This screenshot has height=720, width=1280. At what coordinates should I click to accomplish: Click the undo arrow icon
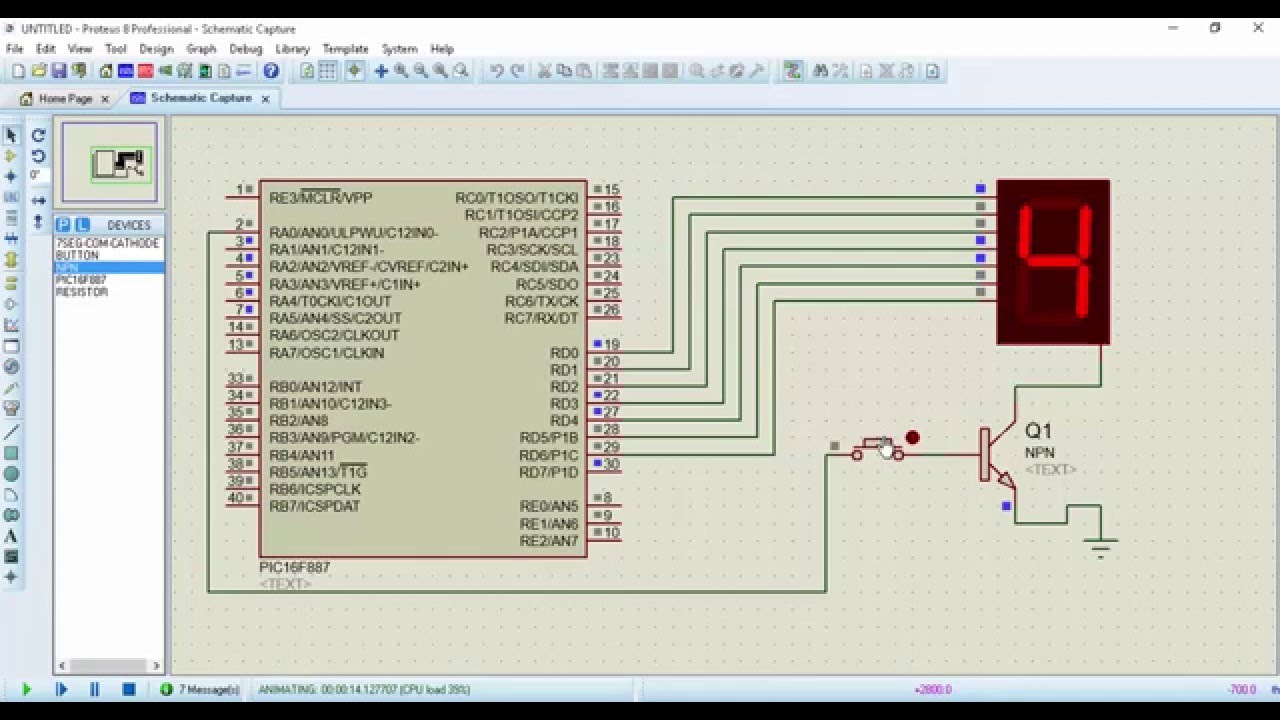tap(497, 71)
